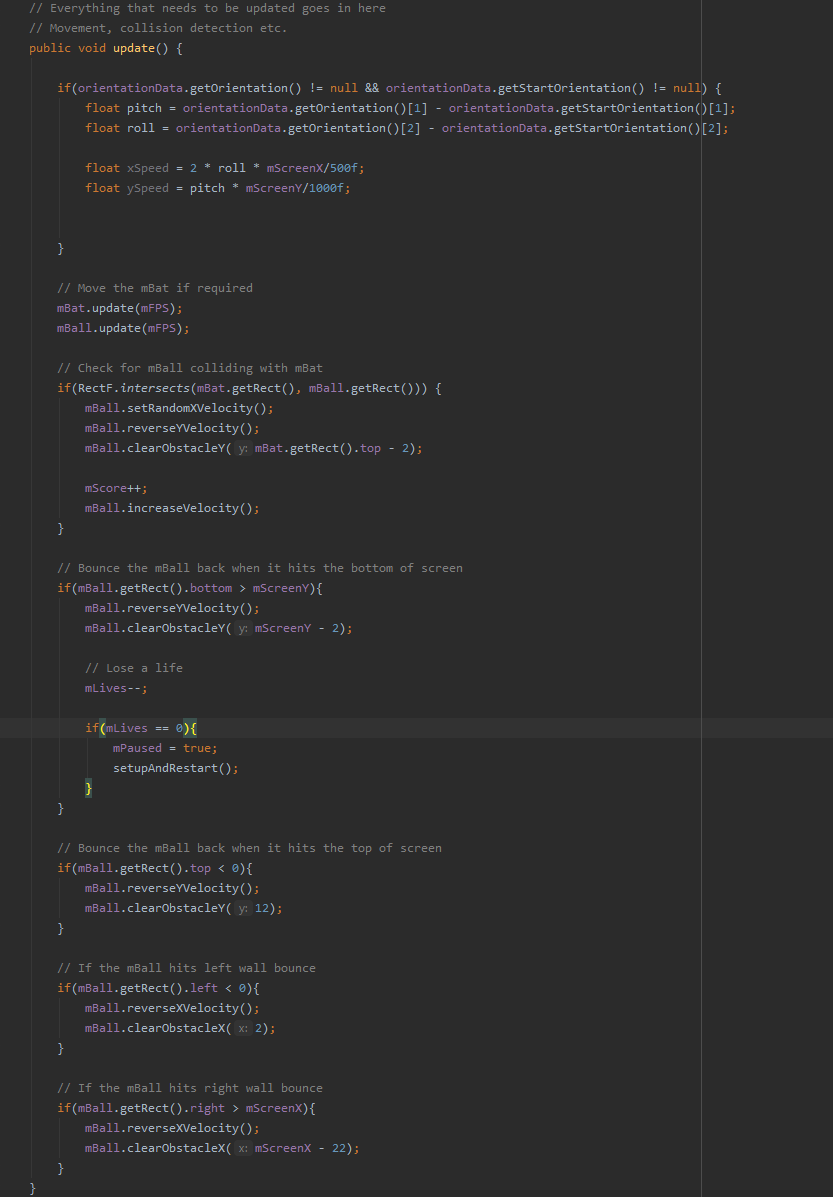This screenshot has width=833, height=1197.
Task: Click the "setupAndRestart();" call
Action: pos(176,768)
